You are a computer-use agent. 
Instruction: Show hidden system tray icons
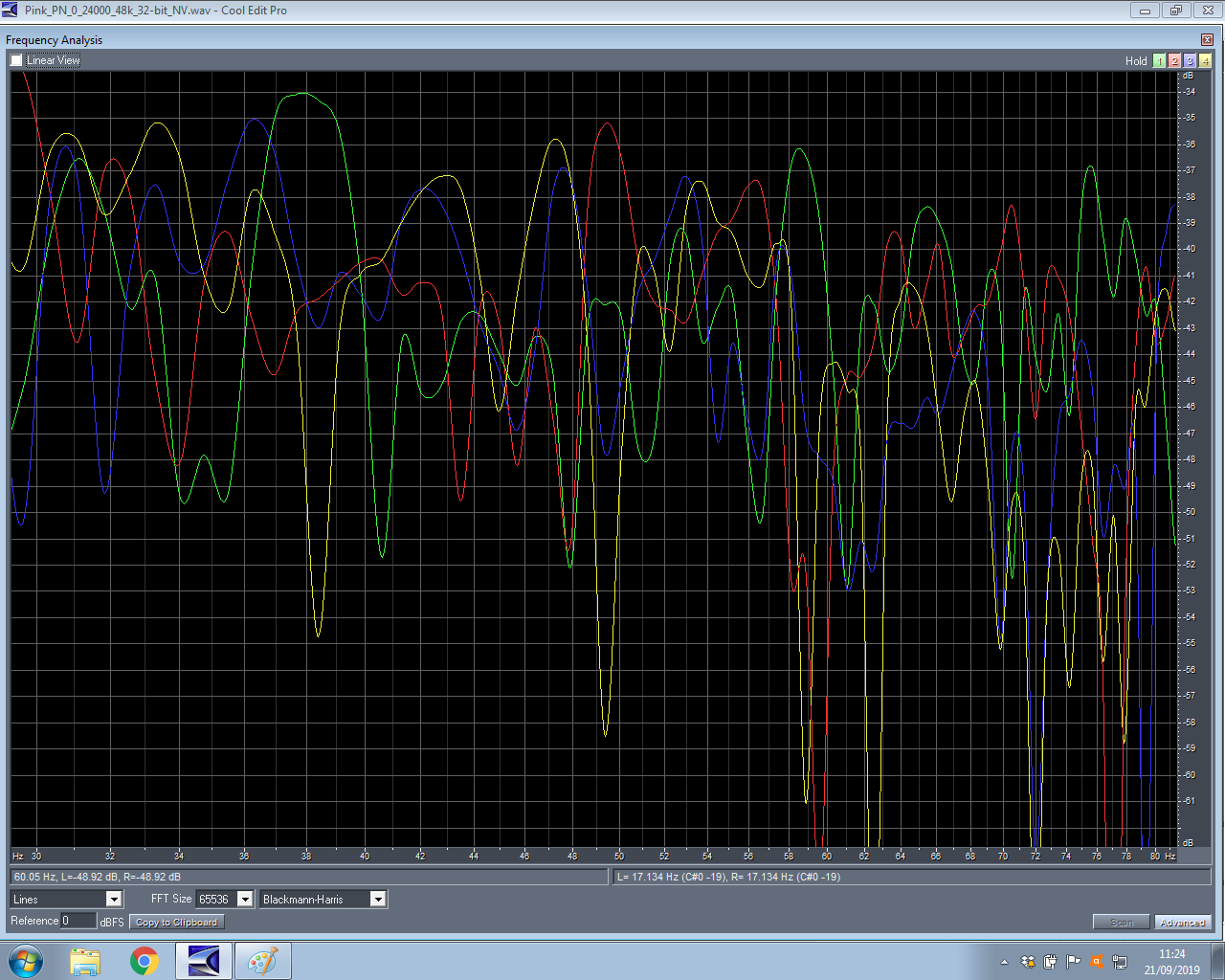click(1004, 962)
